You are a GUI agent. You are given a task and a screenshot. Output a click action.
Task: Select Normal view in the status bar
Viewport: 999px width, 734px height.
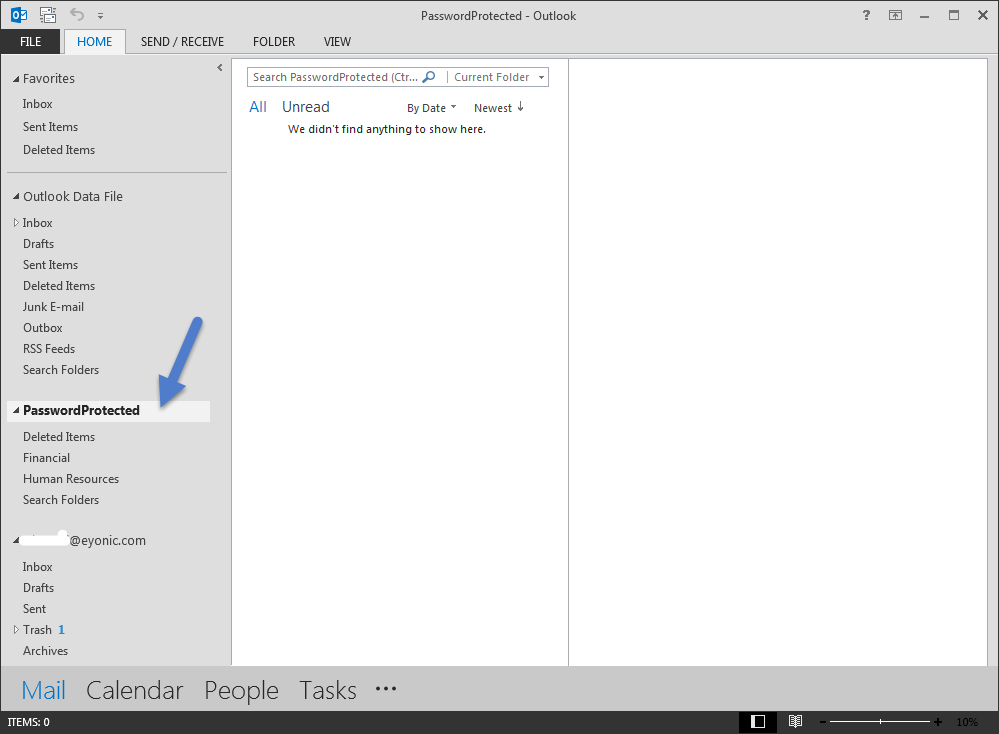[x=757, y=721]
